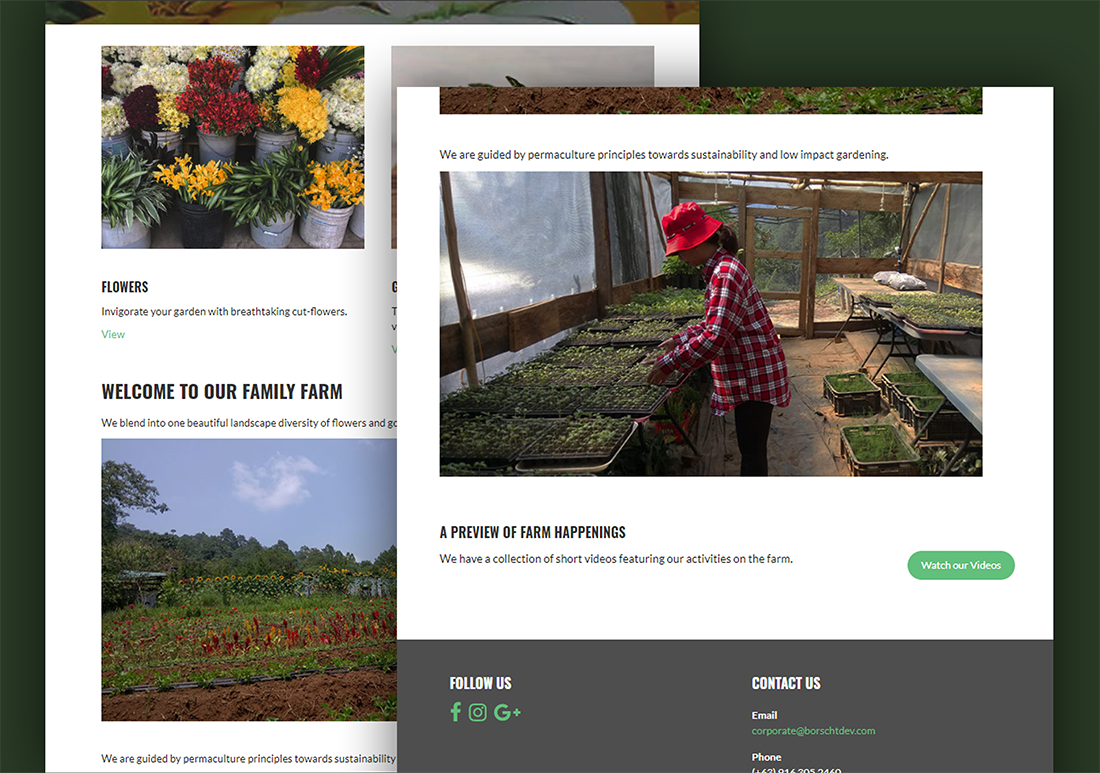Click the Follow Us footer heading
Viewport: 1100px width, 773px height.
pos(481,683)
